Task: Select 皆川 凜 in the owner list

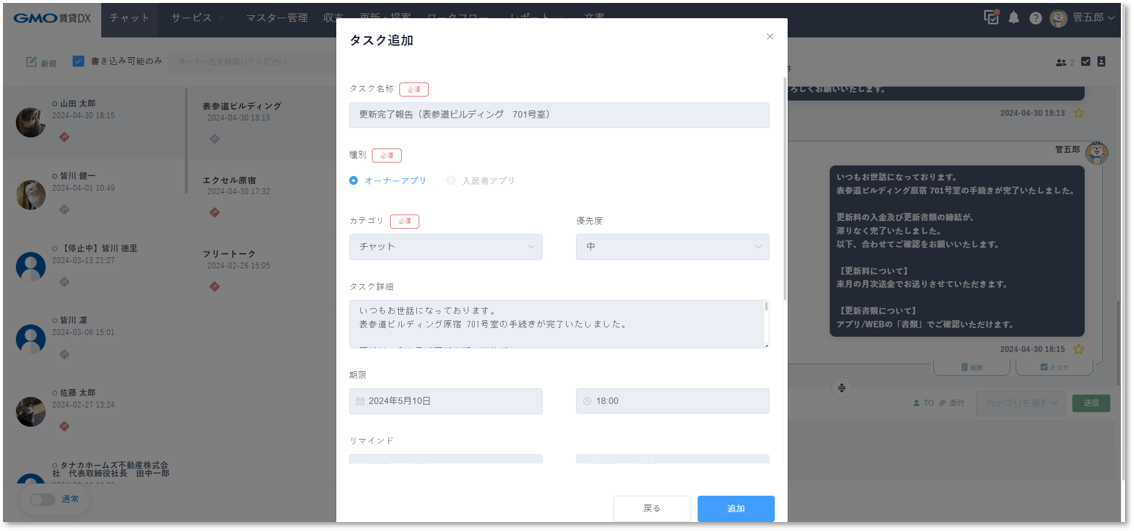Action: point(94,339)
